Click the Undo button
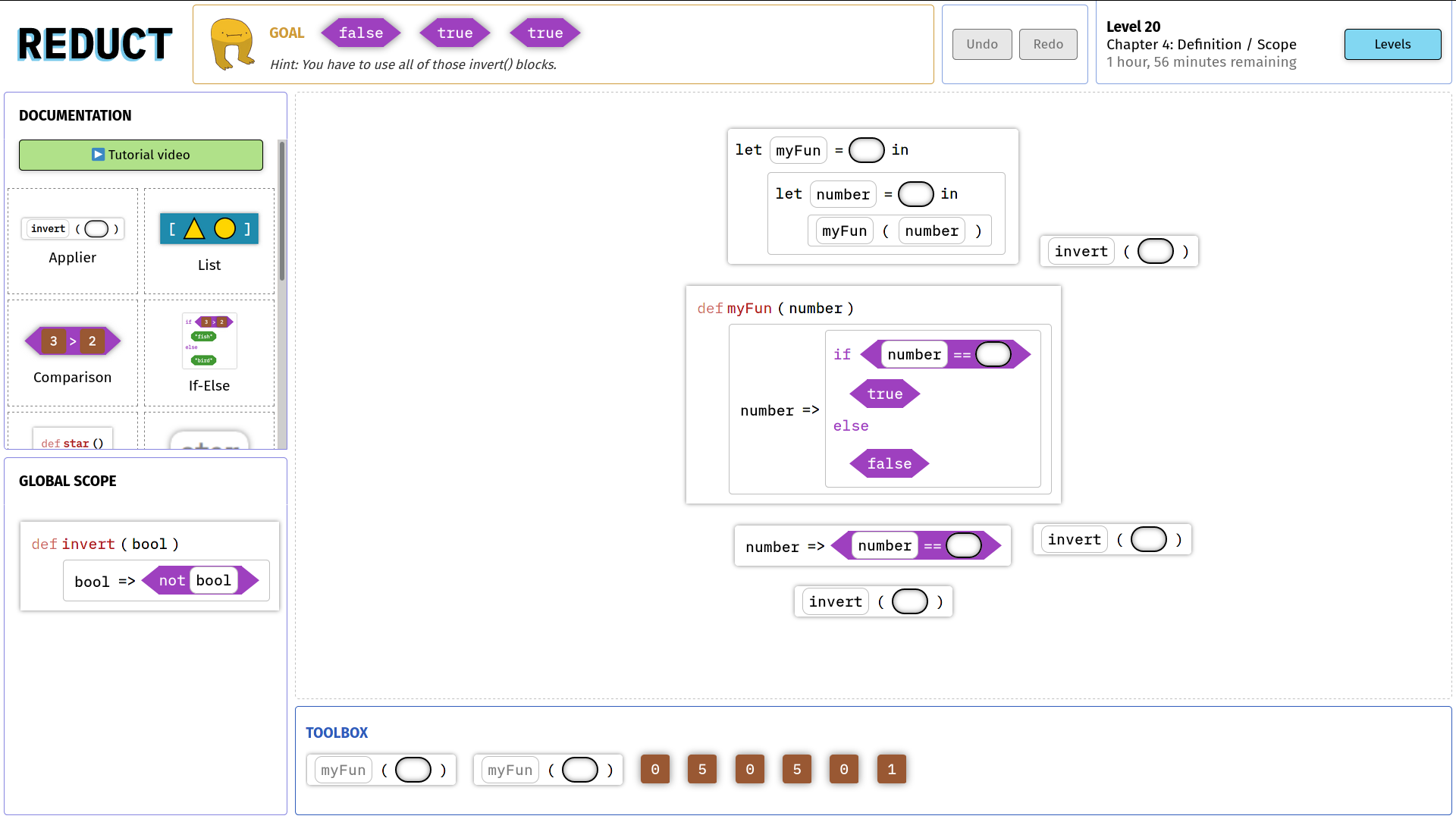Viewport: 1456px width, 819px height. pyautogui.click(x=982, y=44)
